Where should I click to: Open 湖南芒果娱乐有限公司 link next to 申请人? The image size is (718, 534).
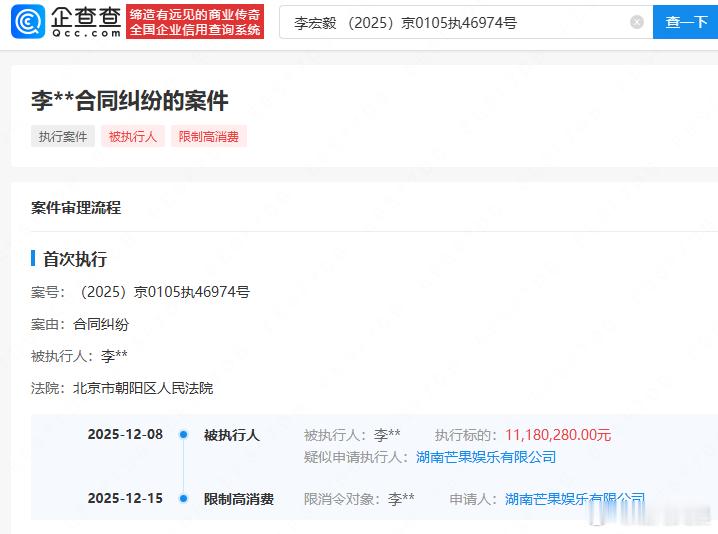pos(575,499)
